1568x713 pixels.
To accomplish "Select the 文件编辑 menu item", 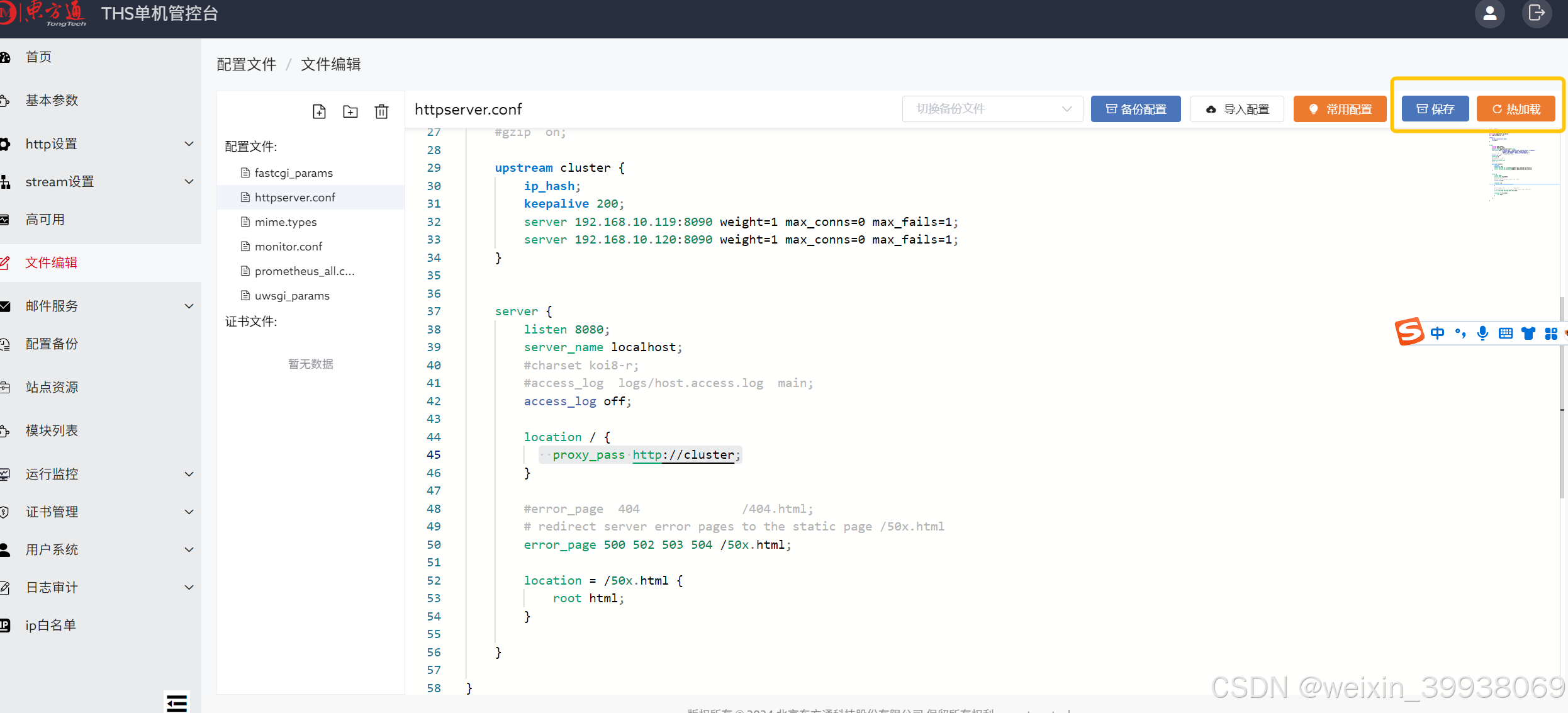I will tap(101, 263).
